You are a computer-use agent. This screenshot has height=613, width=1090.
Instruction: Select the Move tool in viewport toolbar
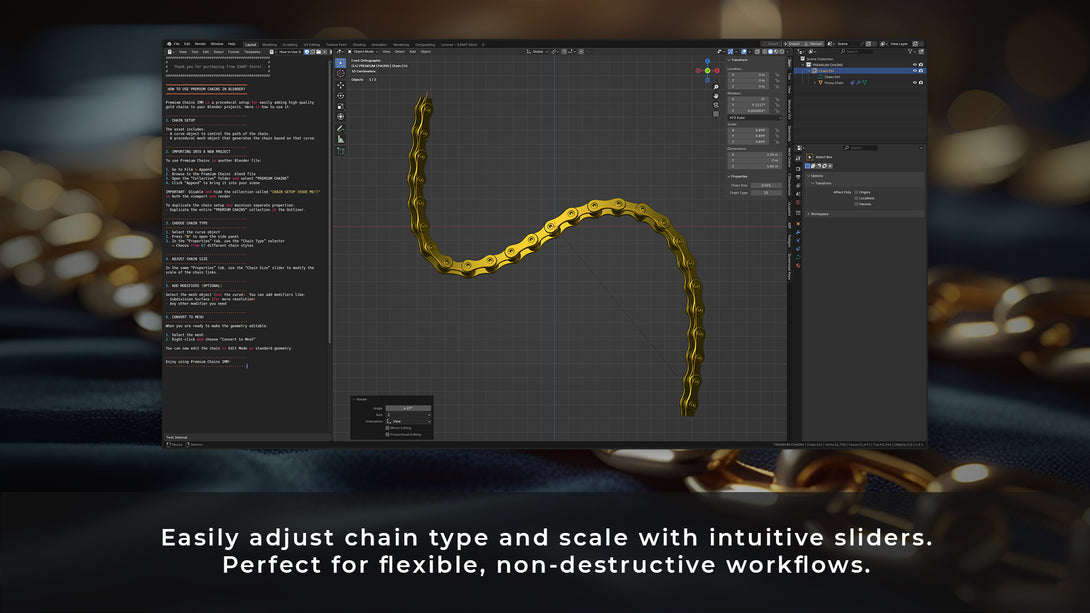341,85
